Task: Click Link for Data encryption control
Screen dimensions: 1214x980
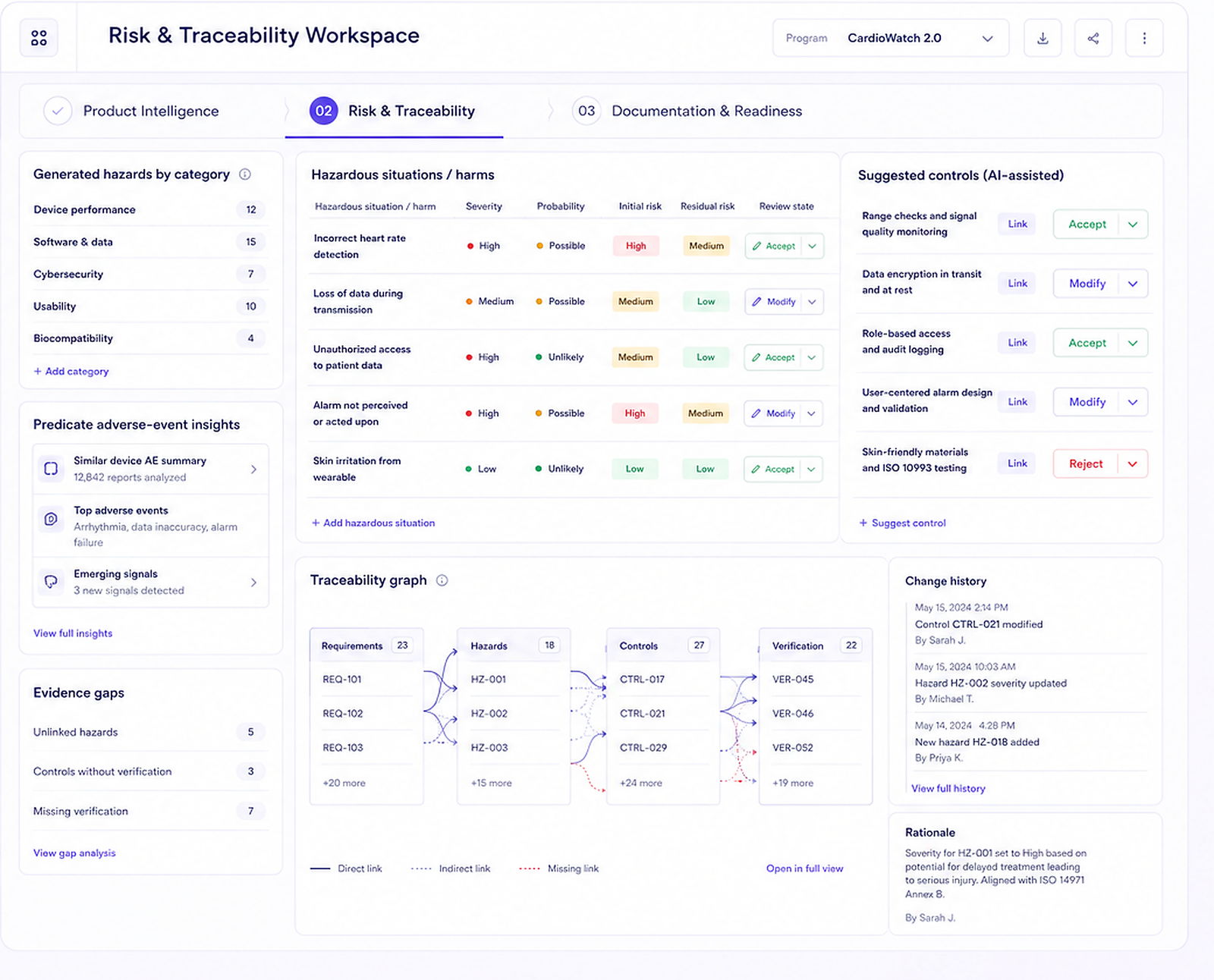Action: tap(1017, 283)
